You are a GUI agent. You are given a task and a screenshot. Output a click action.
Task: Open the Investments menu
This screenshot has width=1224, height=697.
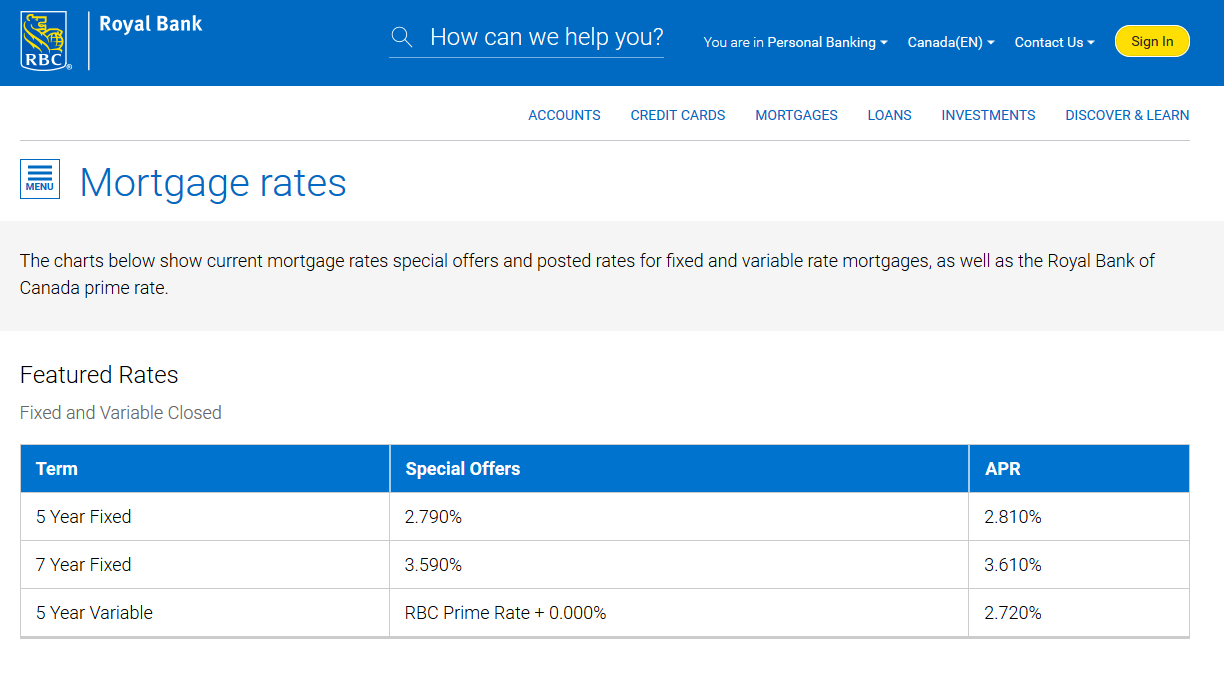coord(988,115)
